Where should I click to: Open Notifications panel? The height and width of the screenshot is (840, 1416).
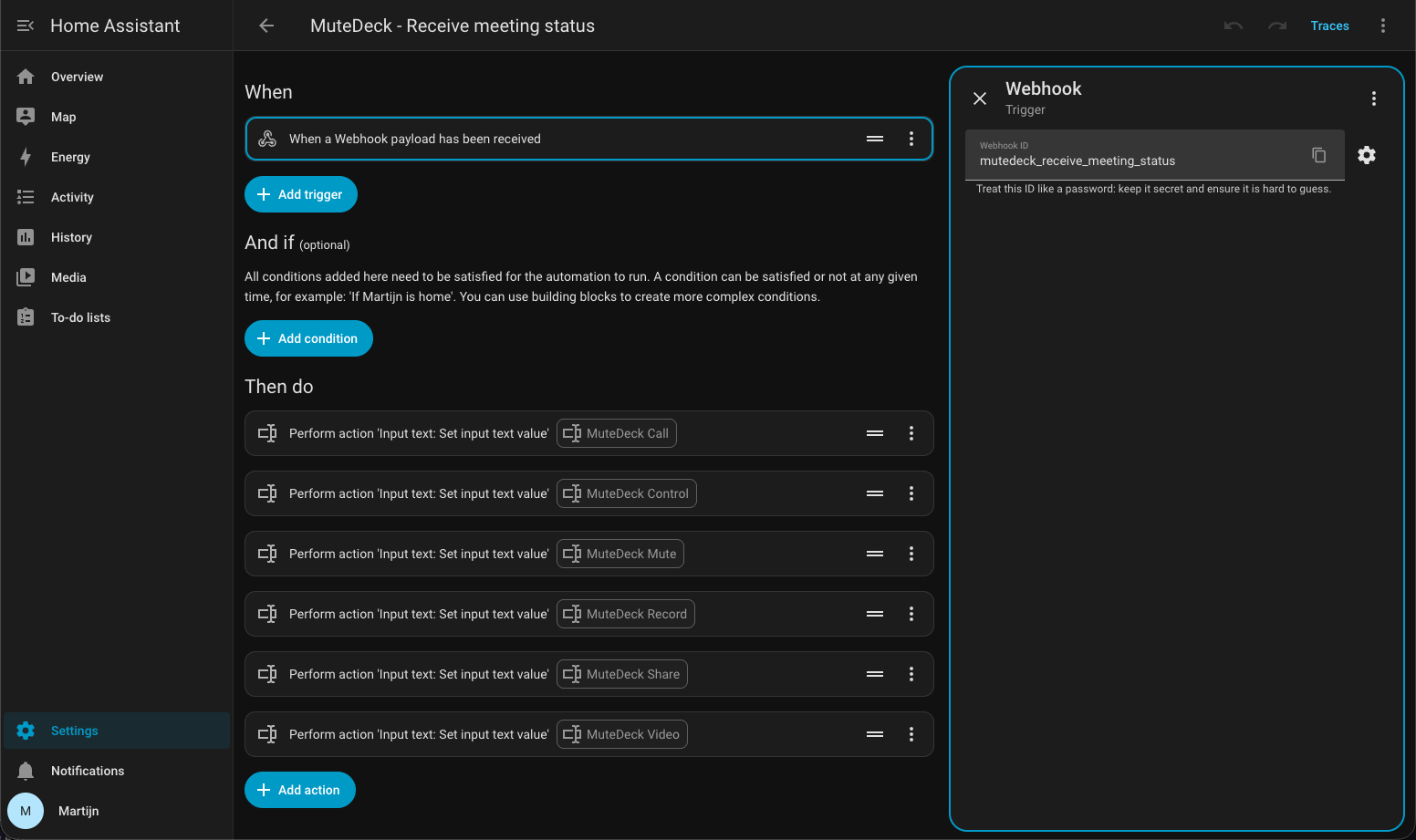pyautogui.click(x=117, y=771)
